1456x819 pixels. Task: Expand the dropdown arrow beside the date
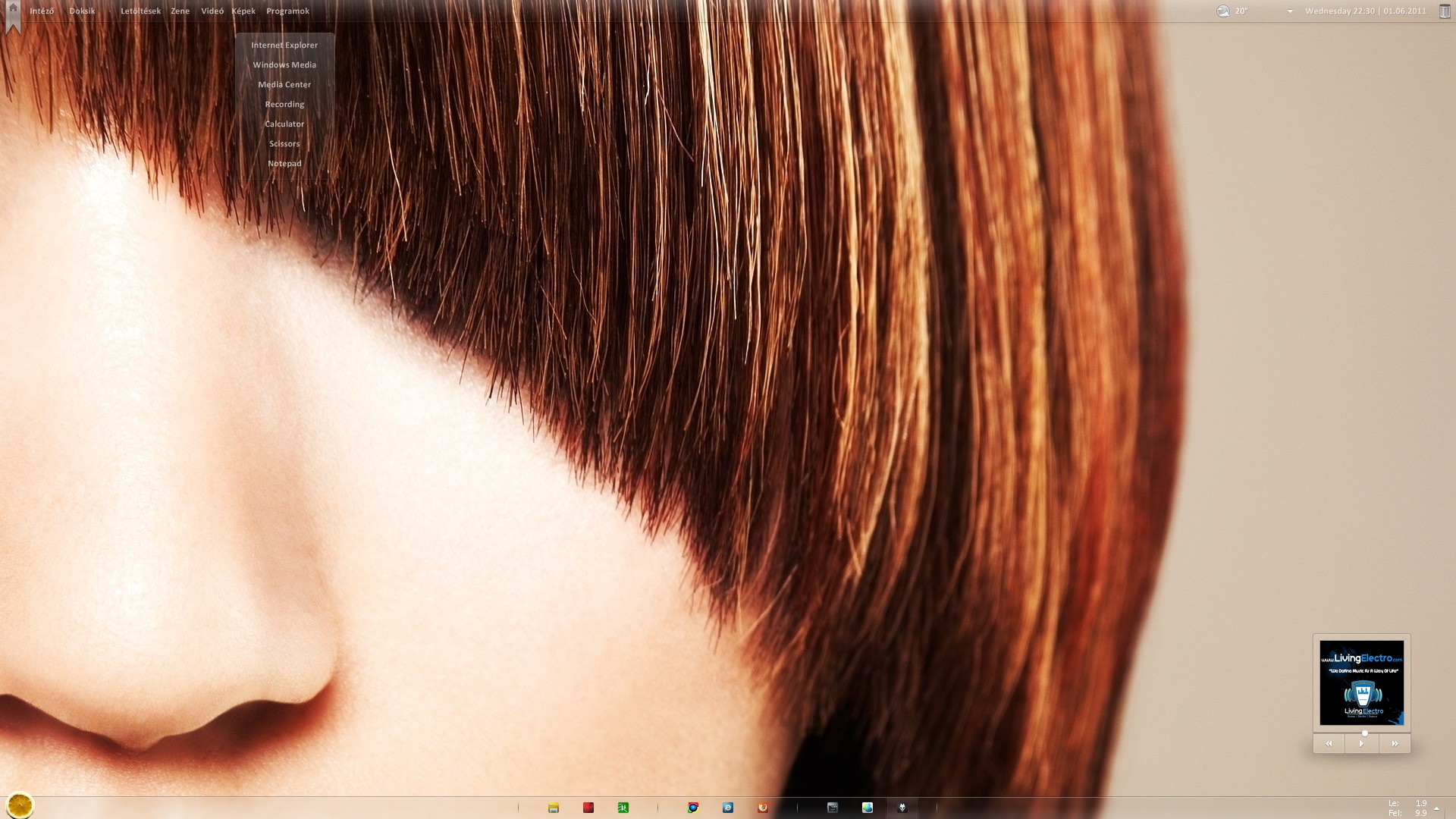pos(1290,11)
